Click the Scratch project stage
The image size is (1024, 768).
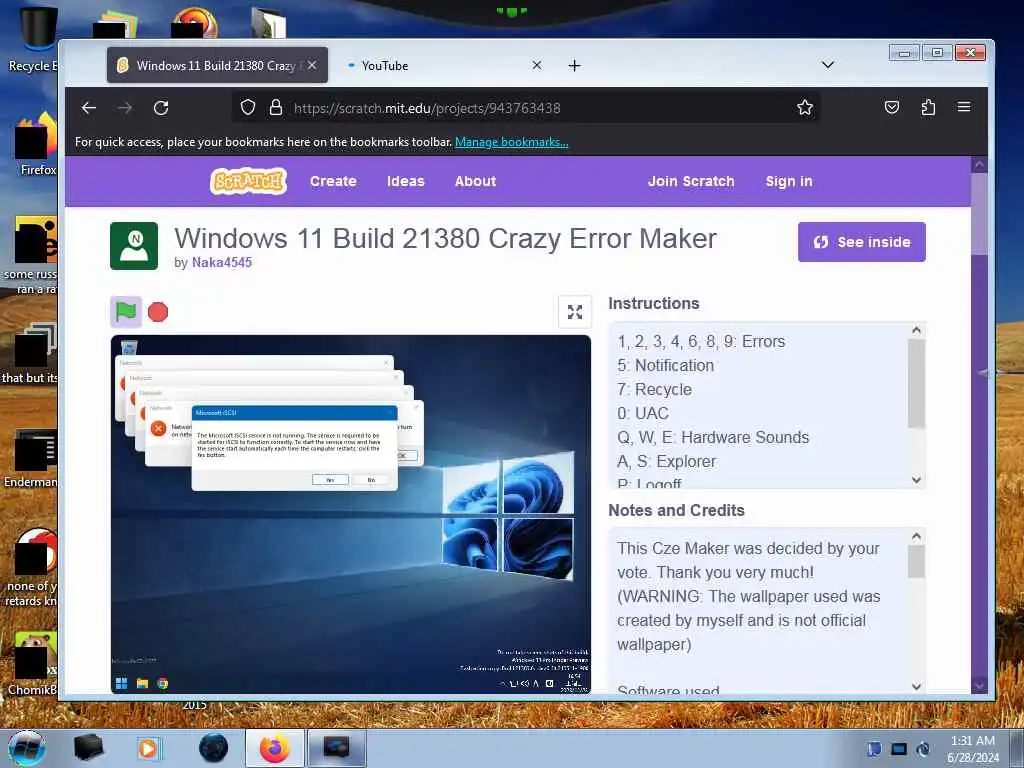[351, 514]
